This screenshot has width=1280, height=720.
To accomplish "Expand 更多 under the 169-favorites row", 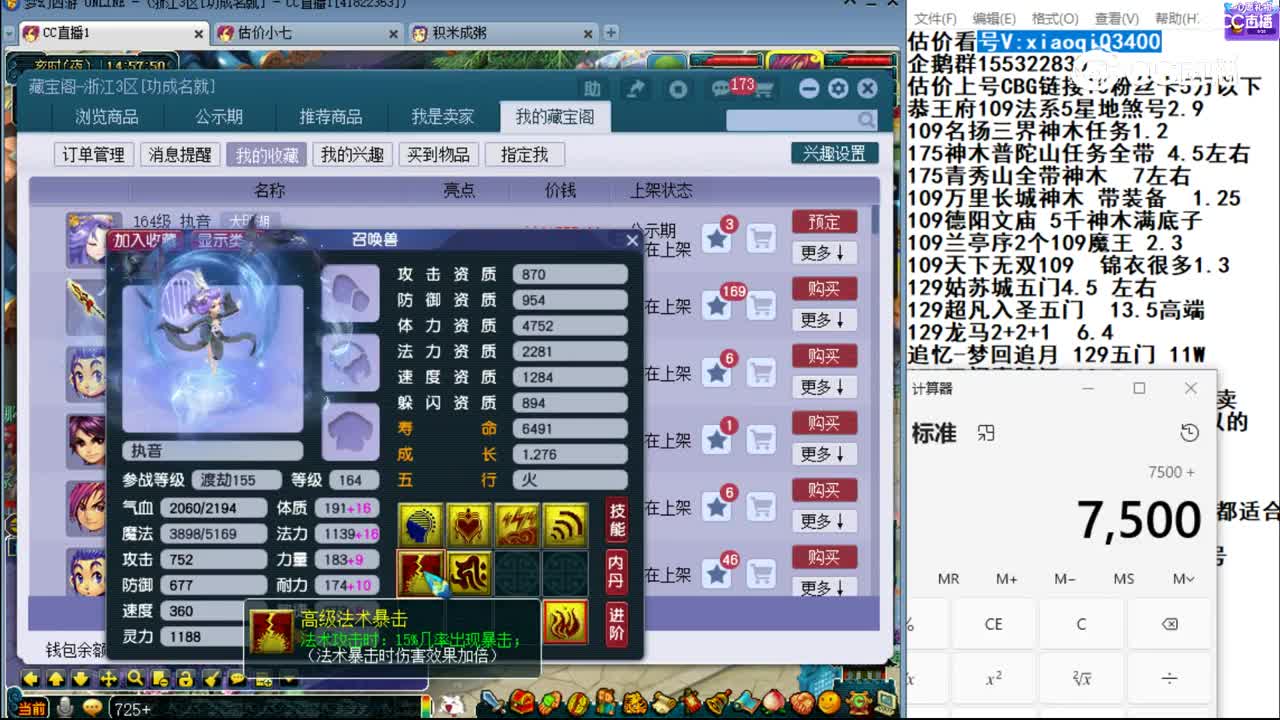I will (x=824, y=320).
